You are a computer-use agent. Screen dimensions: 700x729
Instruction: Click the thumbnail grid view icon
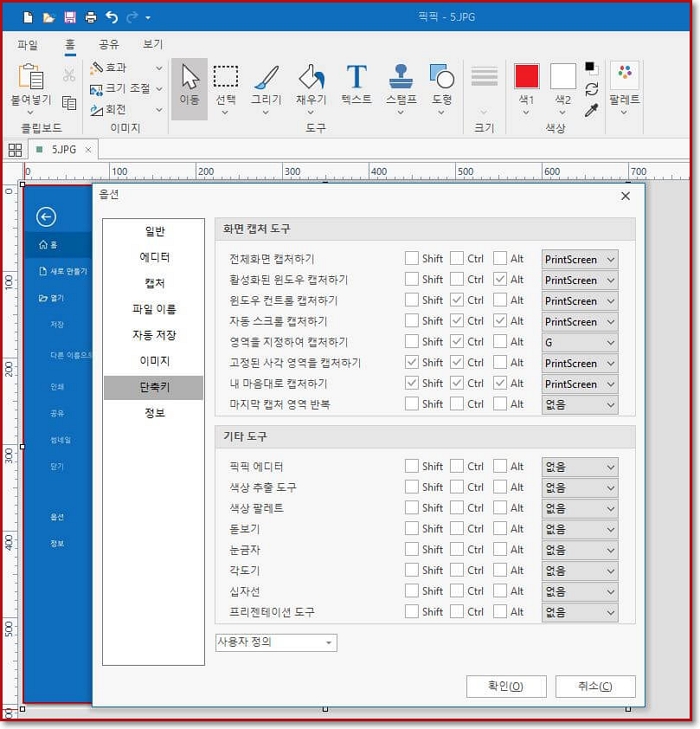pos(15,150)
